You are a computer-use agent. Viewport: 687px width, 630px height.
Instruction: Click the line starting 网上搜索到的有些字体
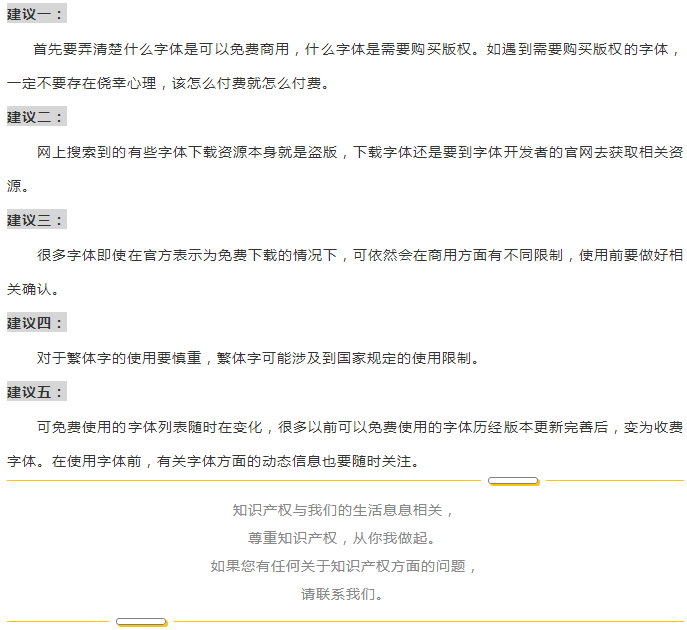point(360,152)
